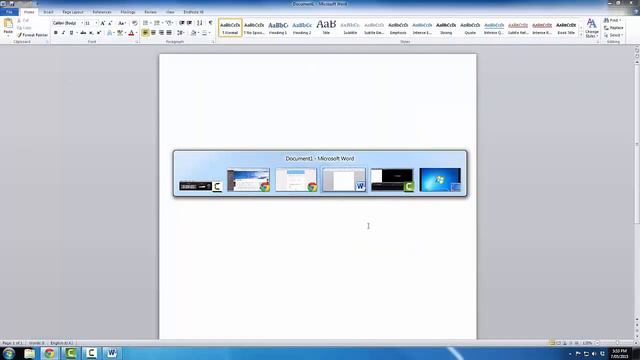Image resolution: width=640 pixels, height=360 pixels.
Task: Open the font size combo box
Action: (x=91, y=23)
